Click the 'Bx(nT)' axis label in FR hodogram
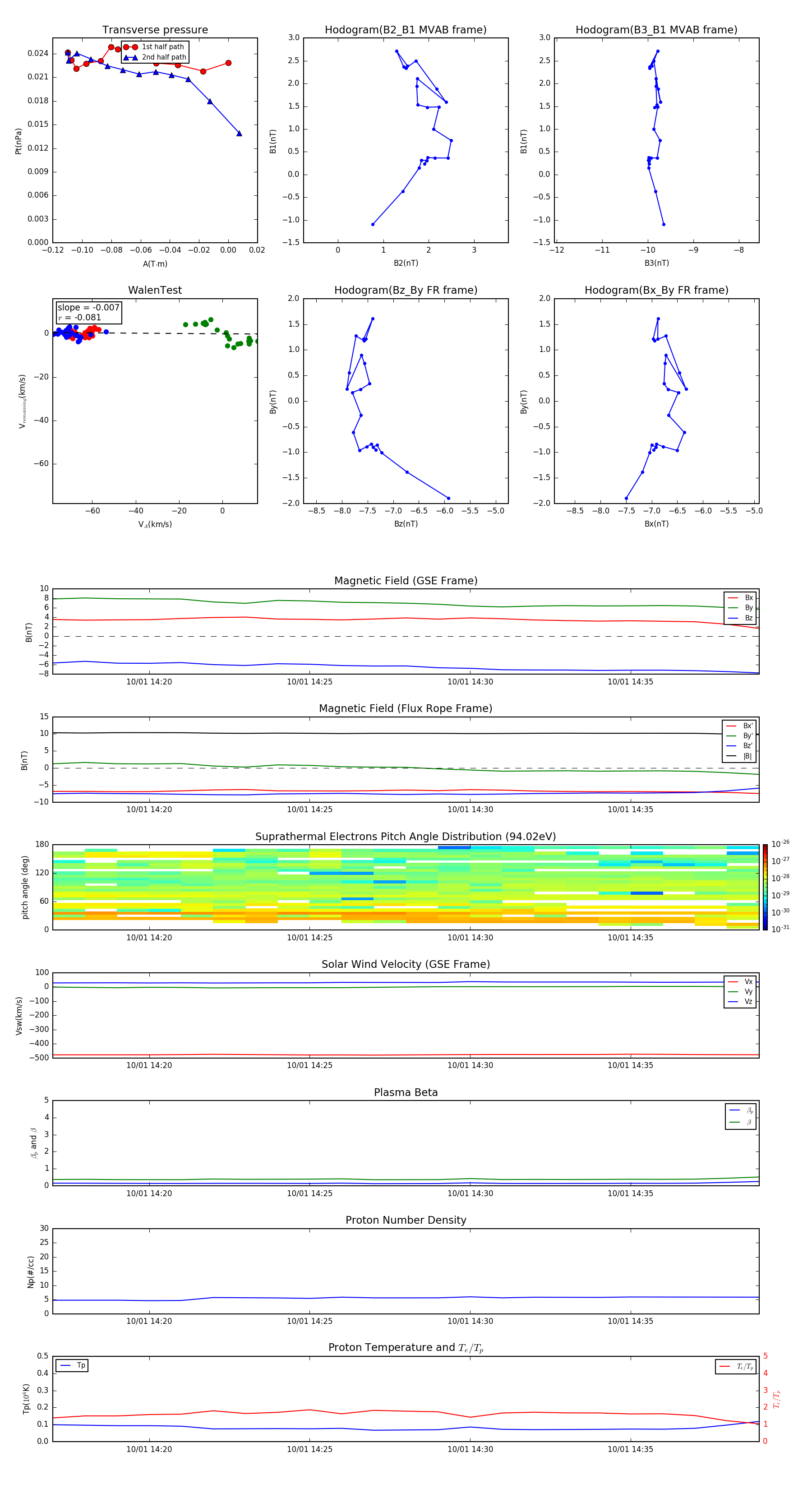This screenshot has height=1489, width=812. [656, 524]
